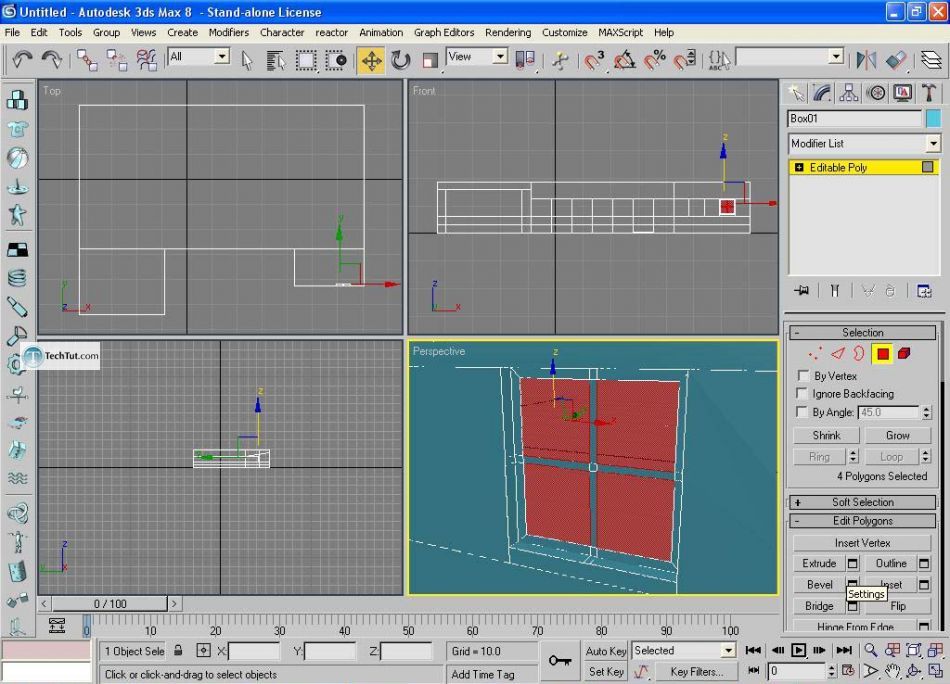Toggle the Percent Snap icon
The height and width of the screenshot is (684, 950).
click(654, 60)
